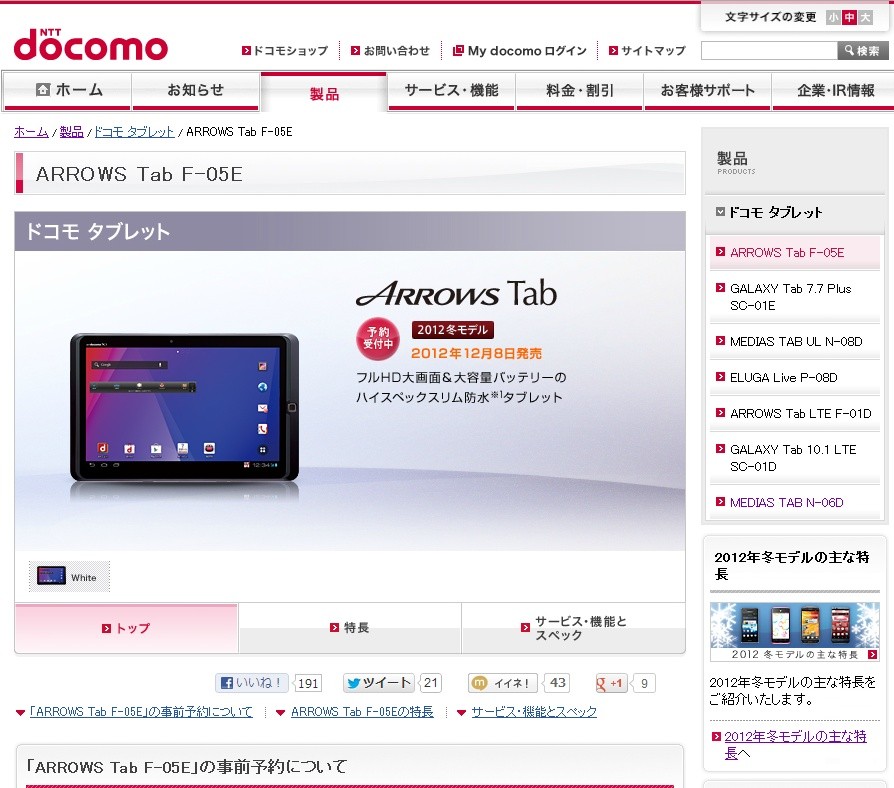This screenshot has height=788, width=894.
Task: Set text size to medium 中
Action: click(850, 17)
